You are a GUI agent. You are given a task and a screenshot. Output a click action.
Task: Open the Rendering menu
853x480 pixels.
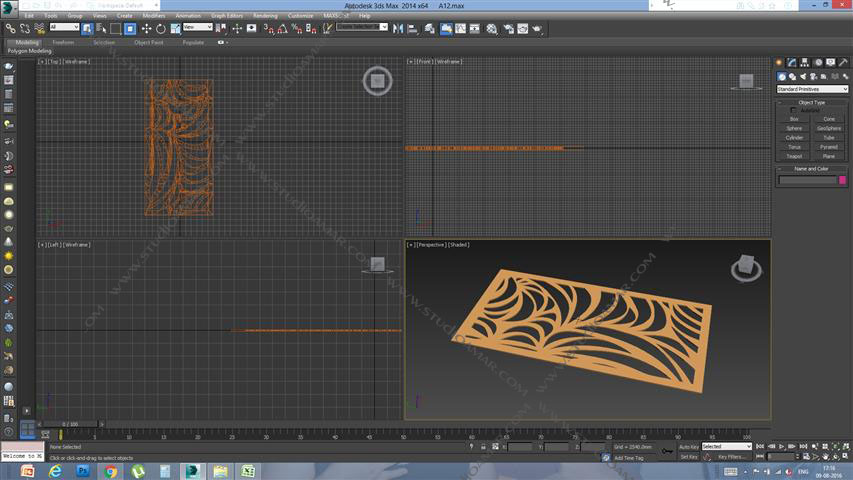pyautogui.click(x=265, y=16)
